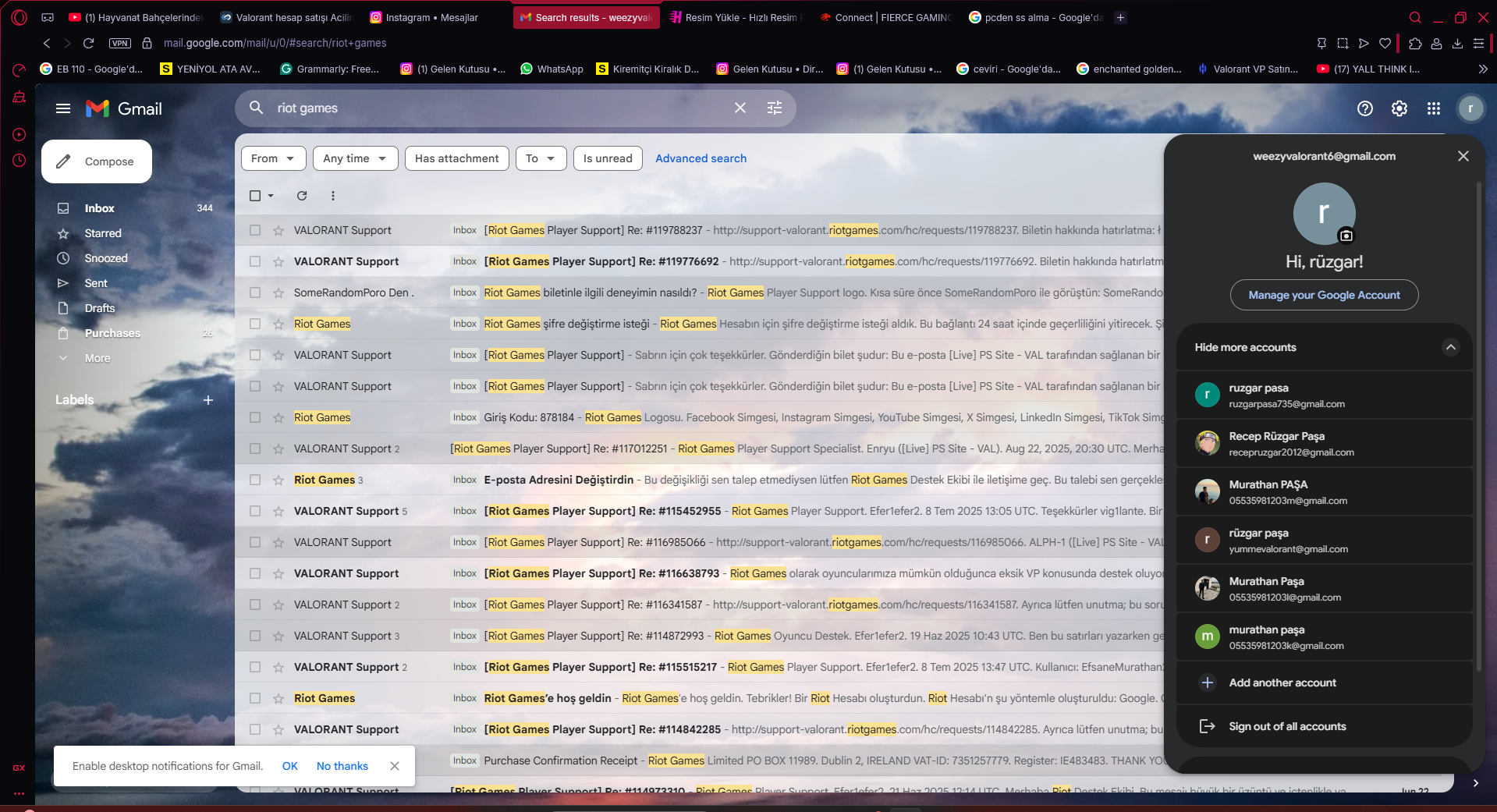Check the Giriş Kodu 878184 email checkbox
Viewport: 1497px width, 812px height.
coord(255,417)
